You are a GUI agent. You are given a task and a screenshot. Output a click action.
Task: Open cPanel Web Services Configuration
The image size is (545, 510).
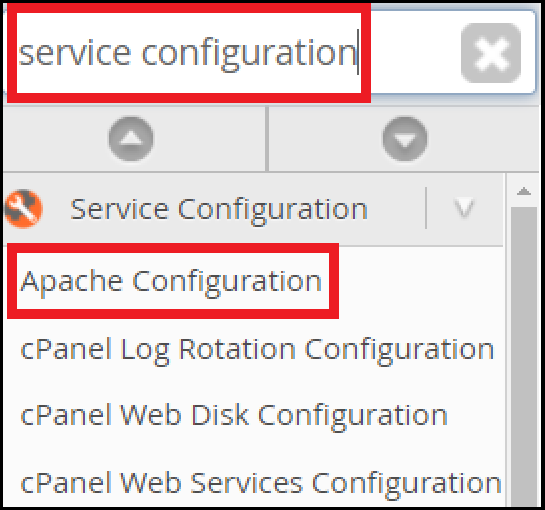pos(261,484)
